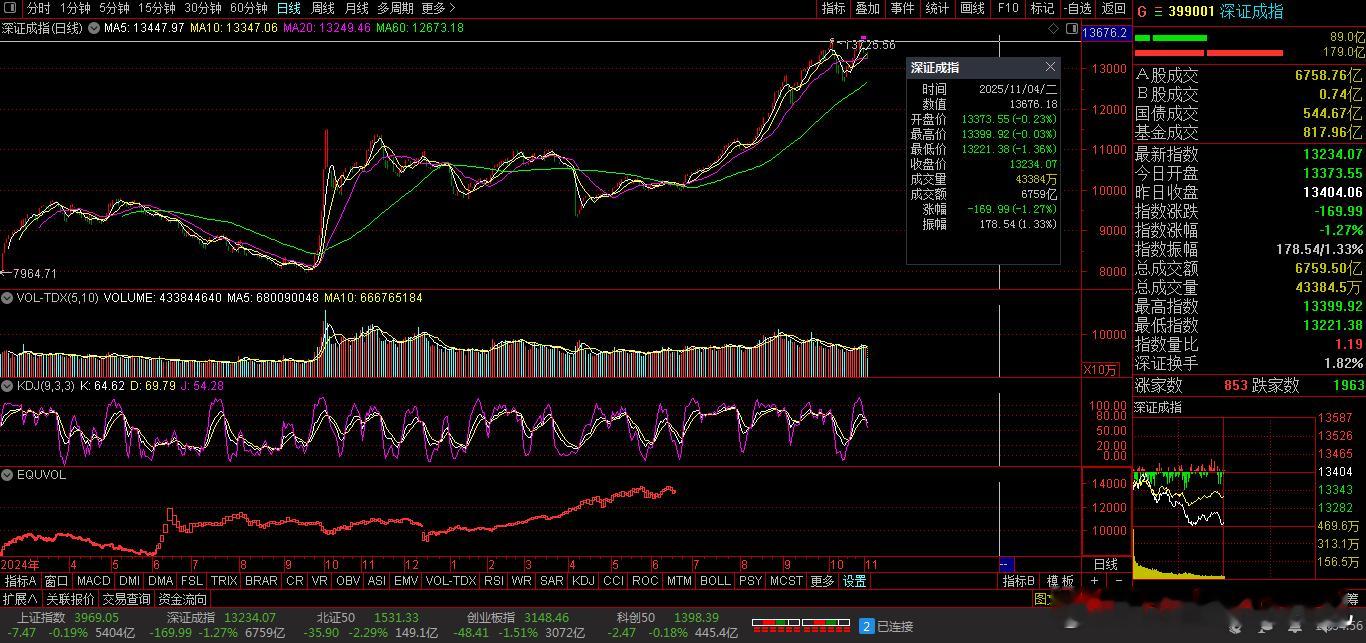The height and width of the screenshot is (643, 1366).
Task: Open 设置 settings in the indicator bar
Action: tap(854, 581)
